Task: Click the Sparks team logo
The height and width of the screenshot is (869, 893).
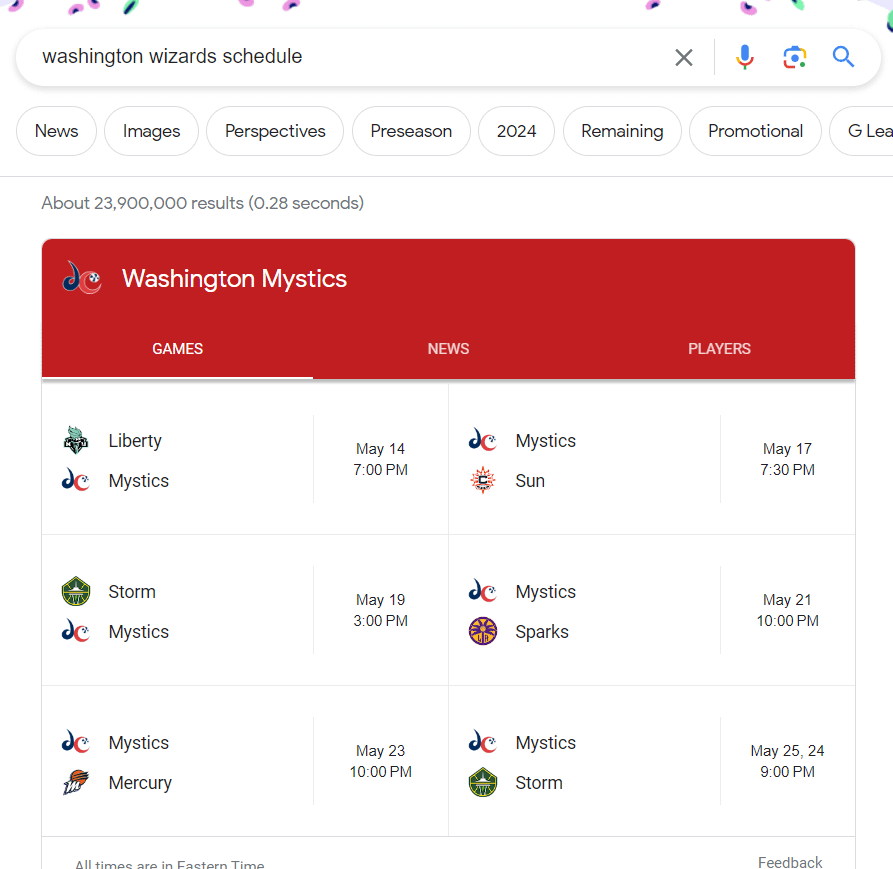Action: pyautogui.click(x=483, y=632)
